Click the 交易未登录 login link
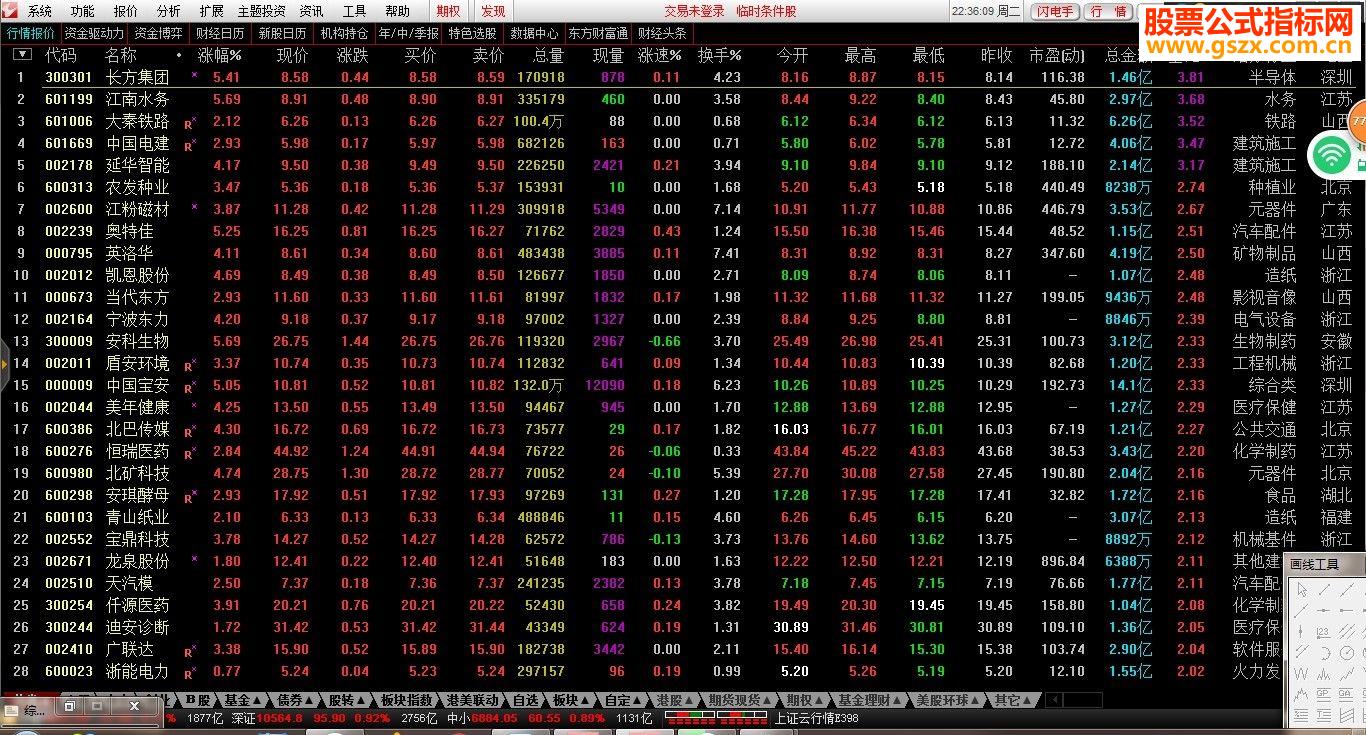Screen dimensions: 1366x735 694,11
